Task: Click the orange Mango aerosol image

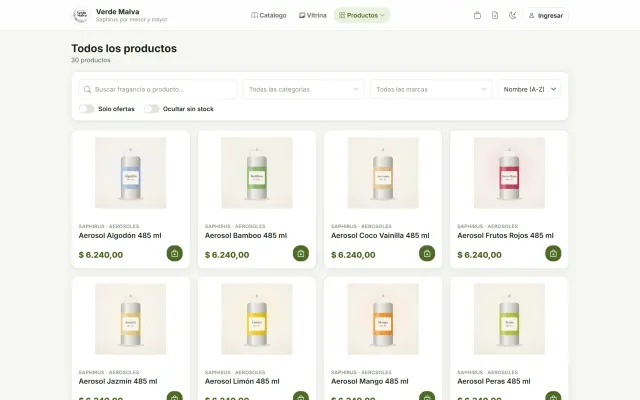Action: click(383, 319)
